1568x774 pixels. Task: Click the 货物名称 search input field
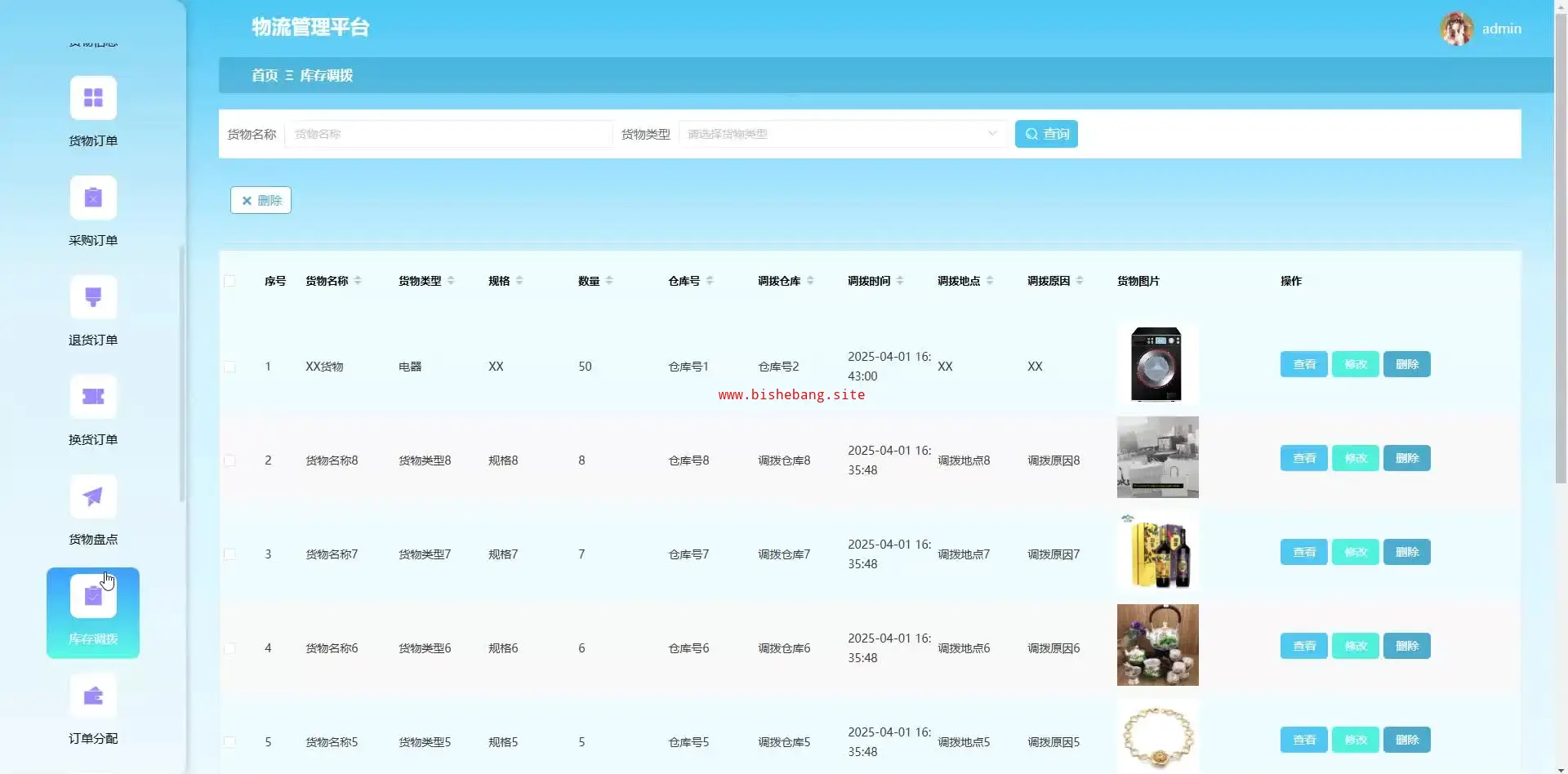448,134
